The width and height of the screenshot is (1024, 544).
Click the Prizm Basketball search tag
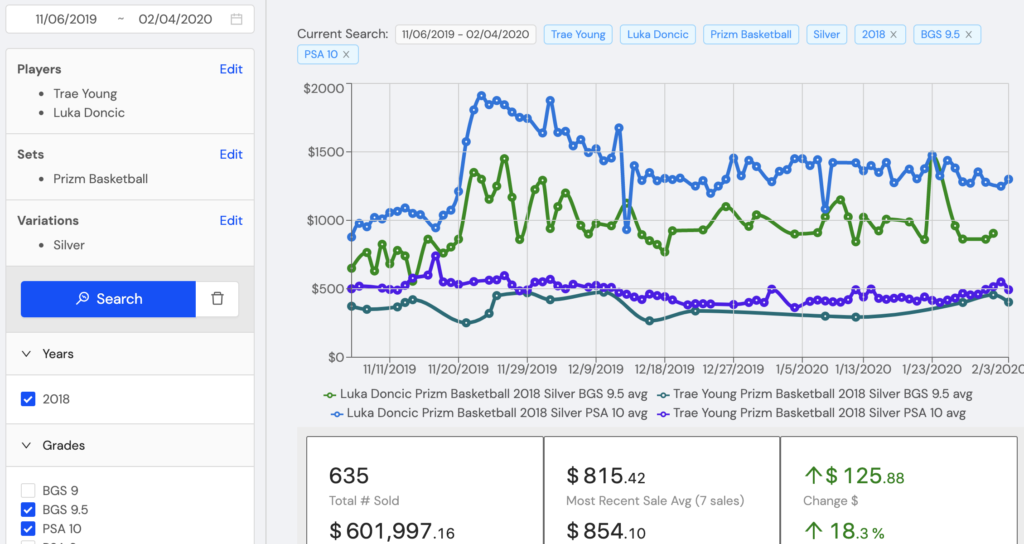point(751,35)
